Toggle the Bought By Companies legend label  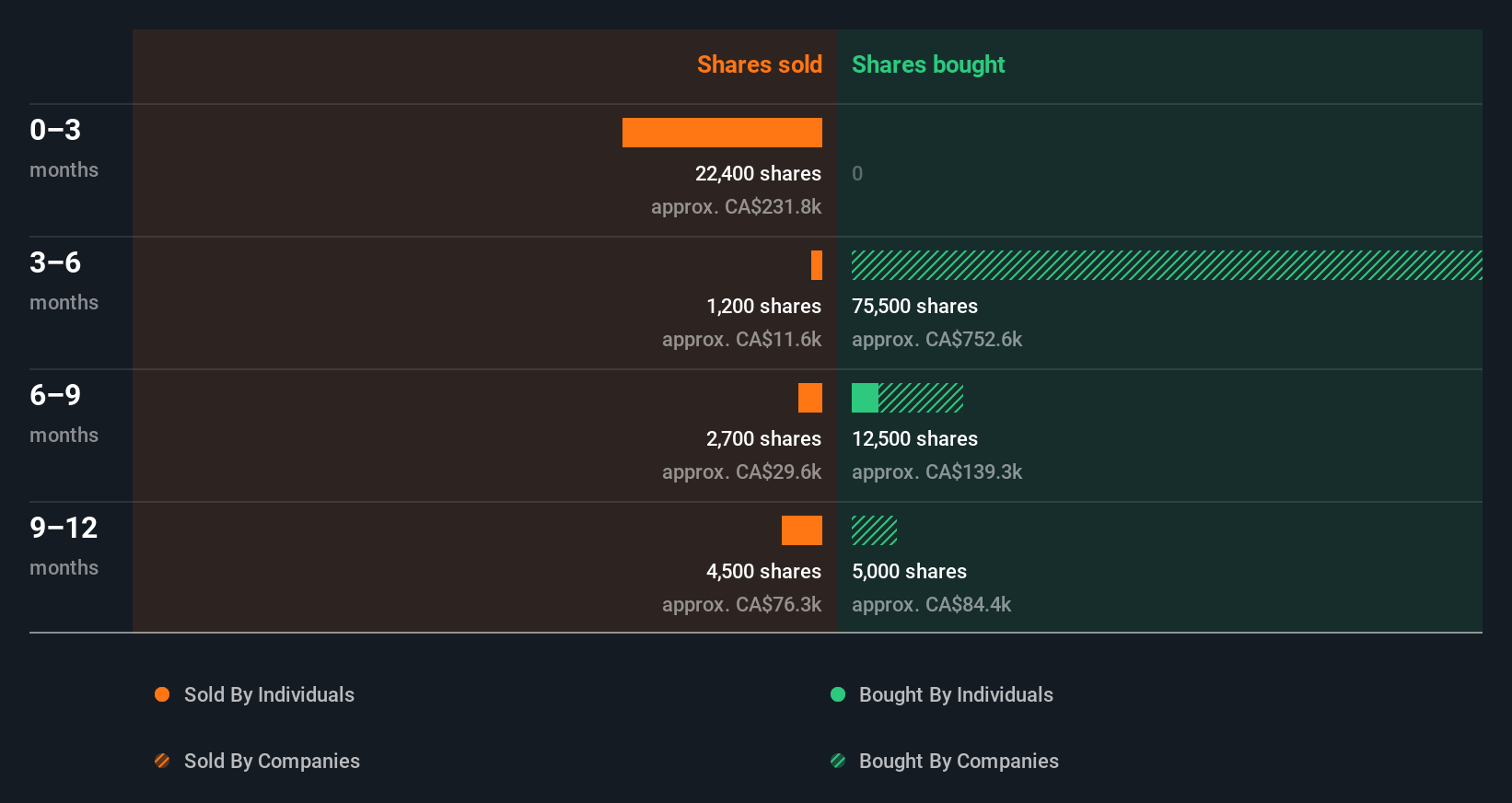[x=959, y=761]
